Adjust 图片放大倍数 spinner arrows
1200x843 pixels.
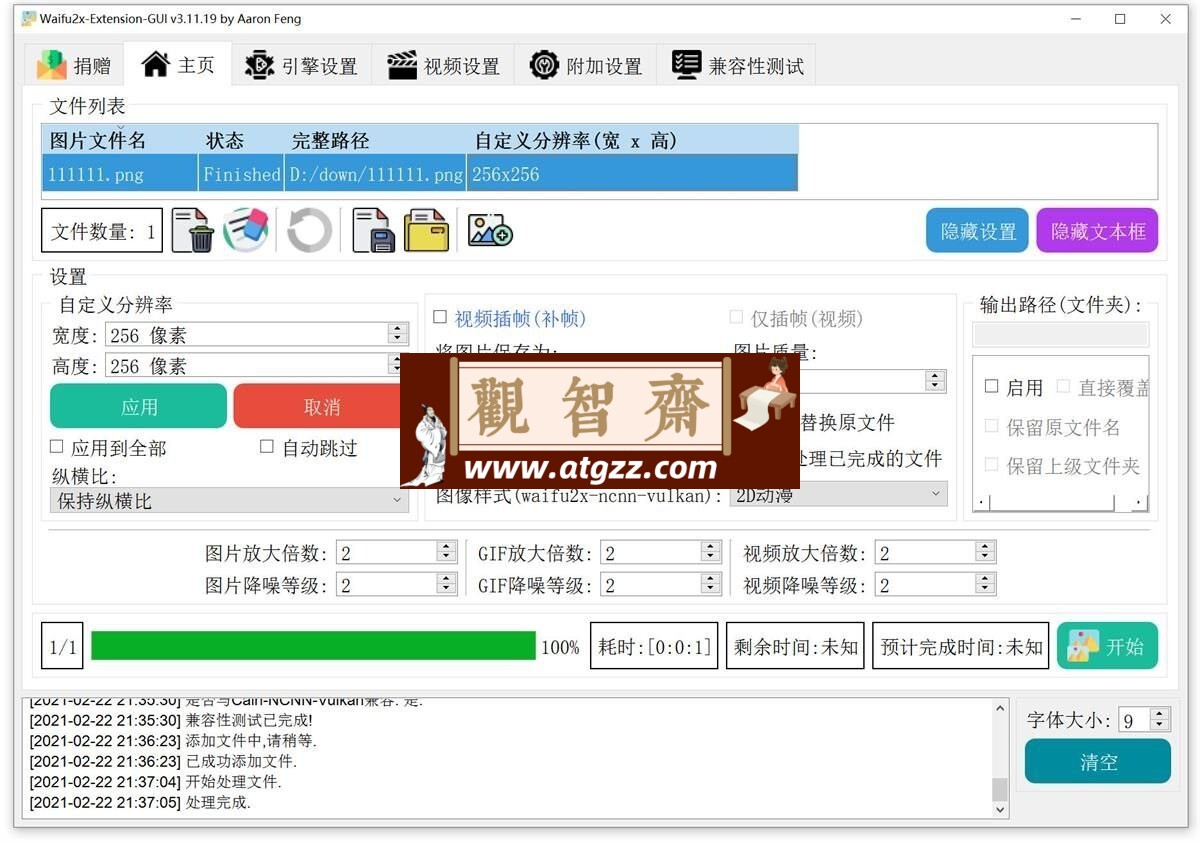(446, 552)
